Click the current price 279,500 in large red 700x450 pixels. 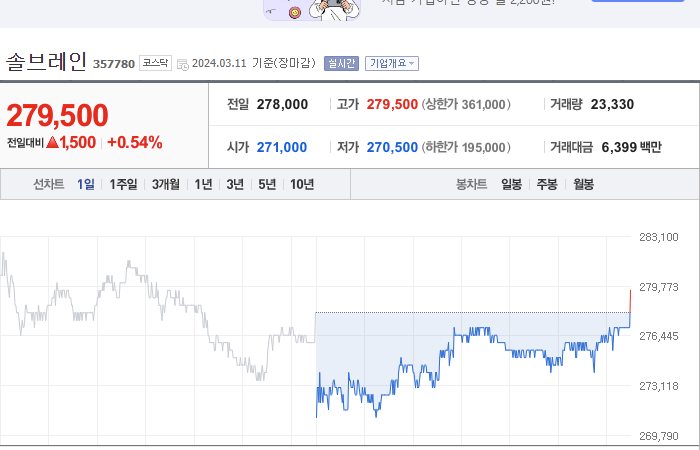point(57,115)
